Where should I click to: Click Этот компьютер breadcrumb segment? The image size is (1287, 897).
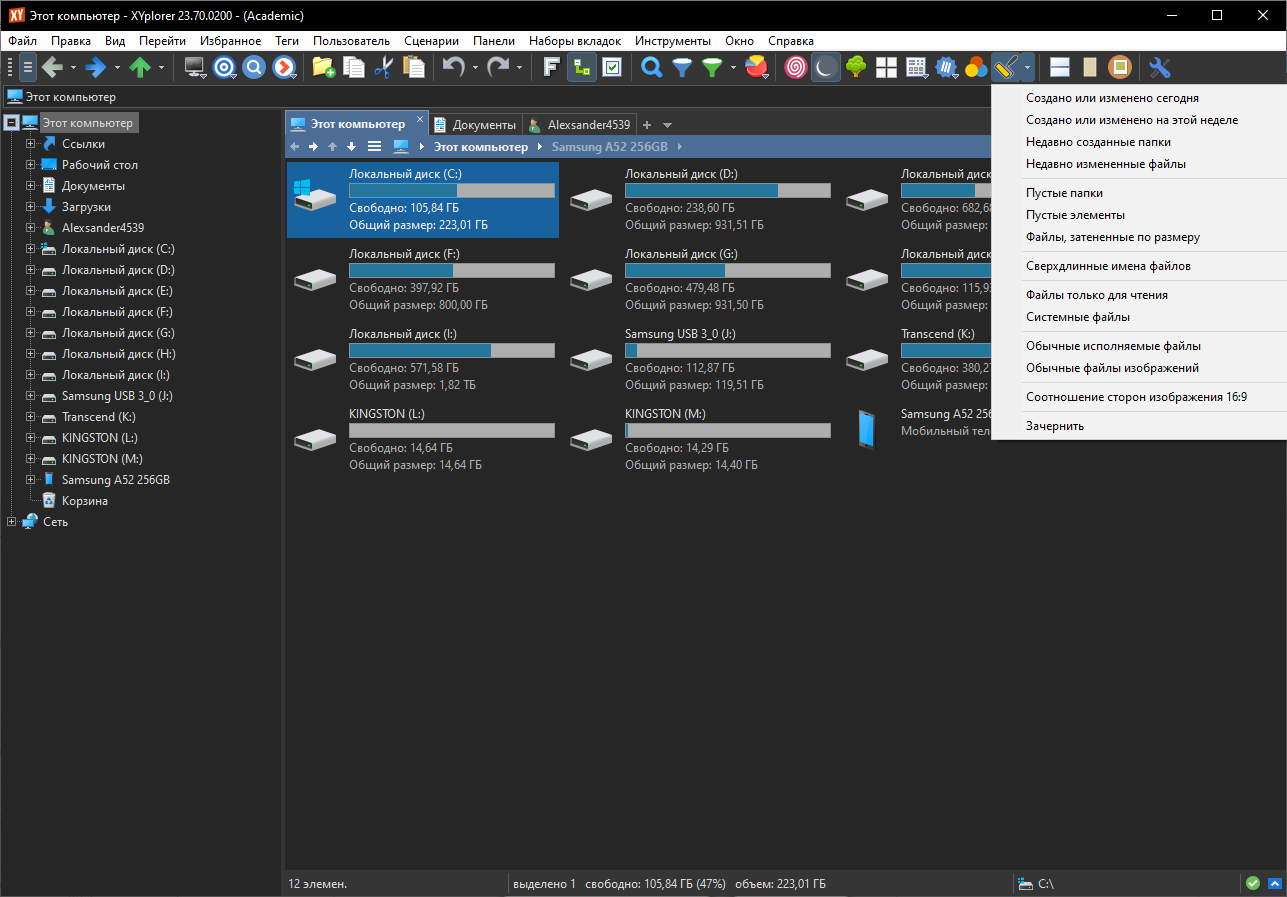tap(480, 147)
